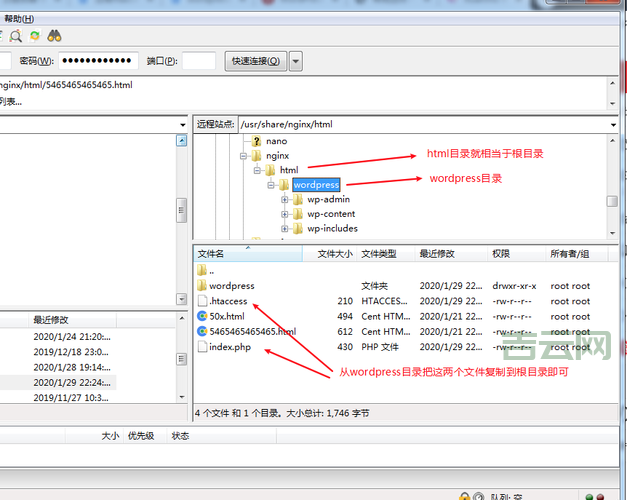The height and width of the screenshot is (500, 627).
Task: Focus the password (密码) field
Action: [98, 61]
